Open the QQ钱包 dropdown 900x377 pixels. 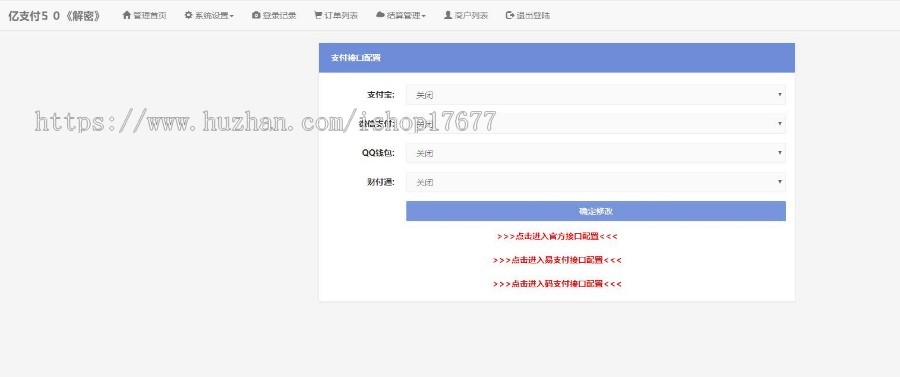pyautogui.click(x=596, y=153)
